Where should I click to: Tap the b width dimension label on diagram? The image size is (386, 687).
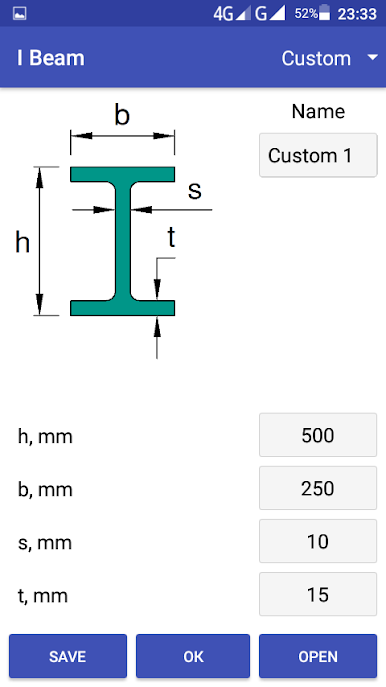(x=122, y=115)
